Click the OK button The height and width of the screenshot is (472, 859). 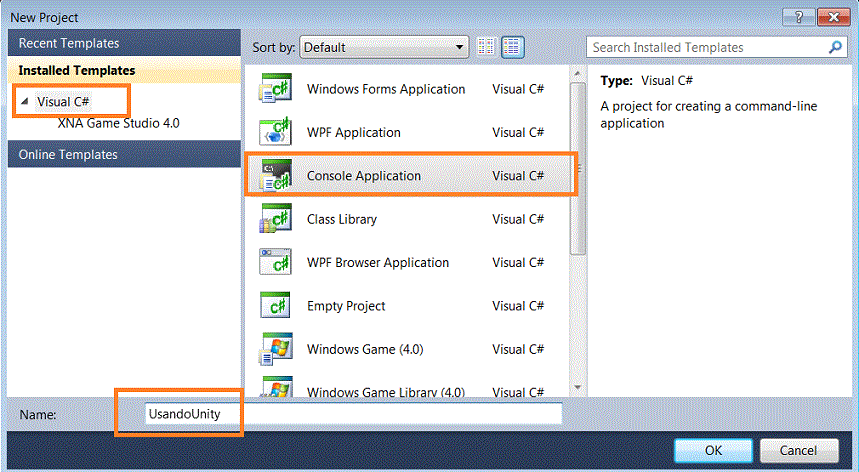coord(713,450)
